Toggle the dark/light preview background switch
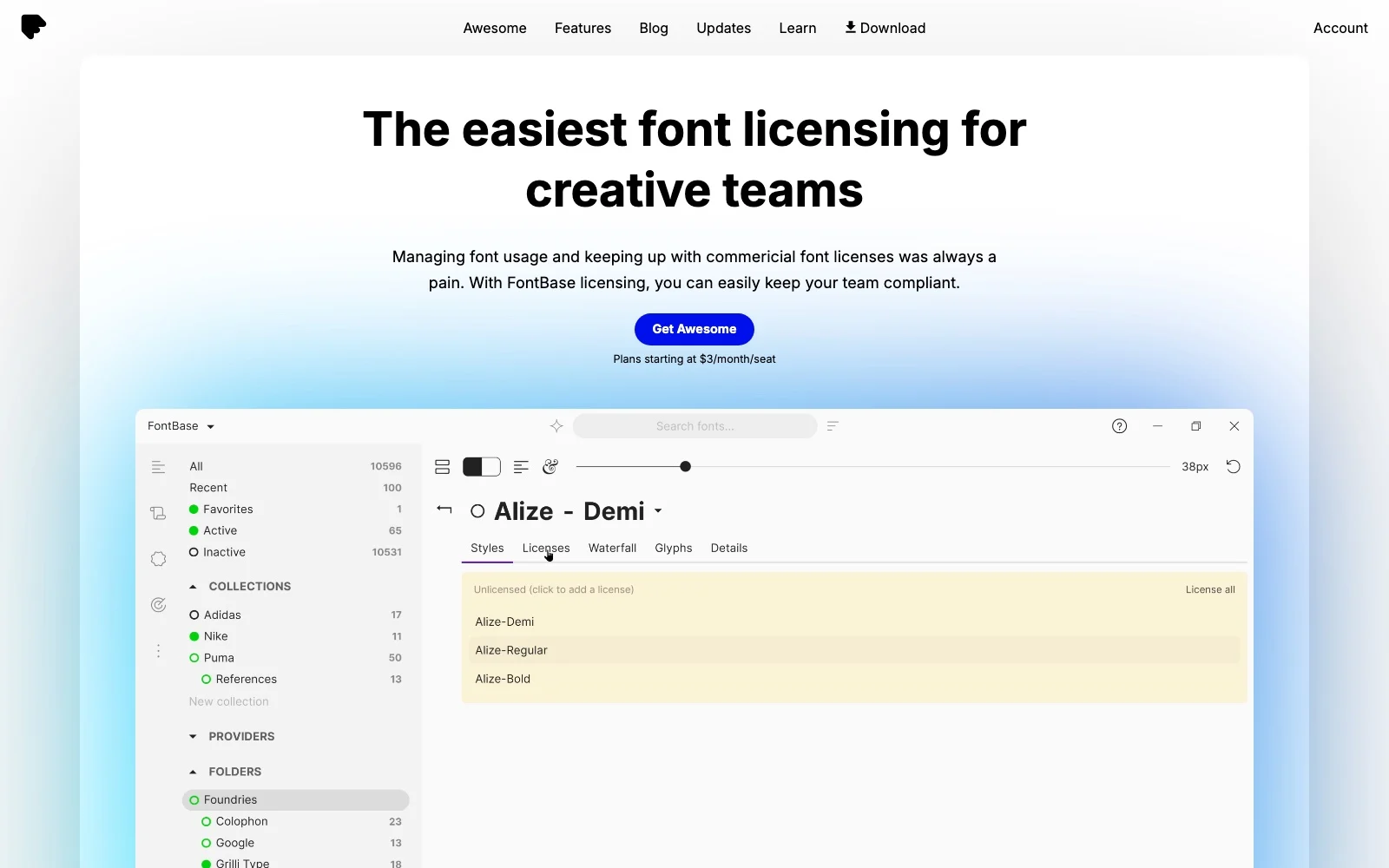The width and height of the screenshot is (1389, 868). point(482,467)
